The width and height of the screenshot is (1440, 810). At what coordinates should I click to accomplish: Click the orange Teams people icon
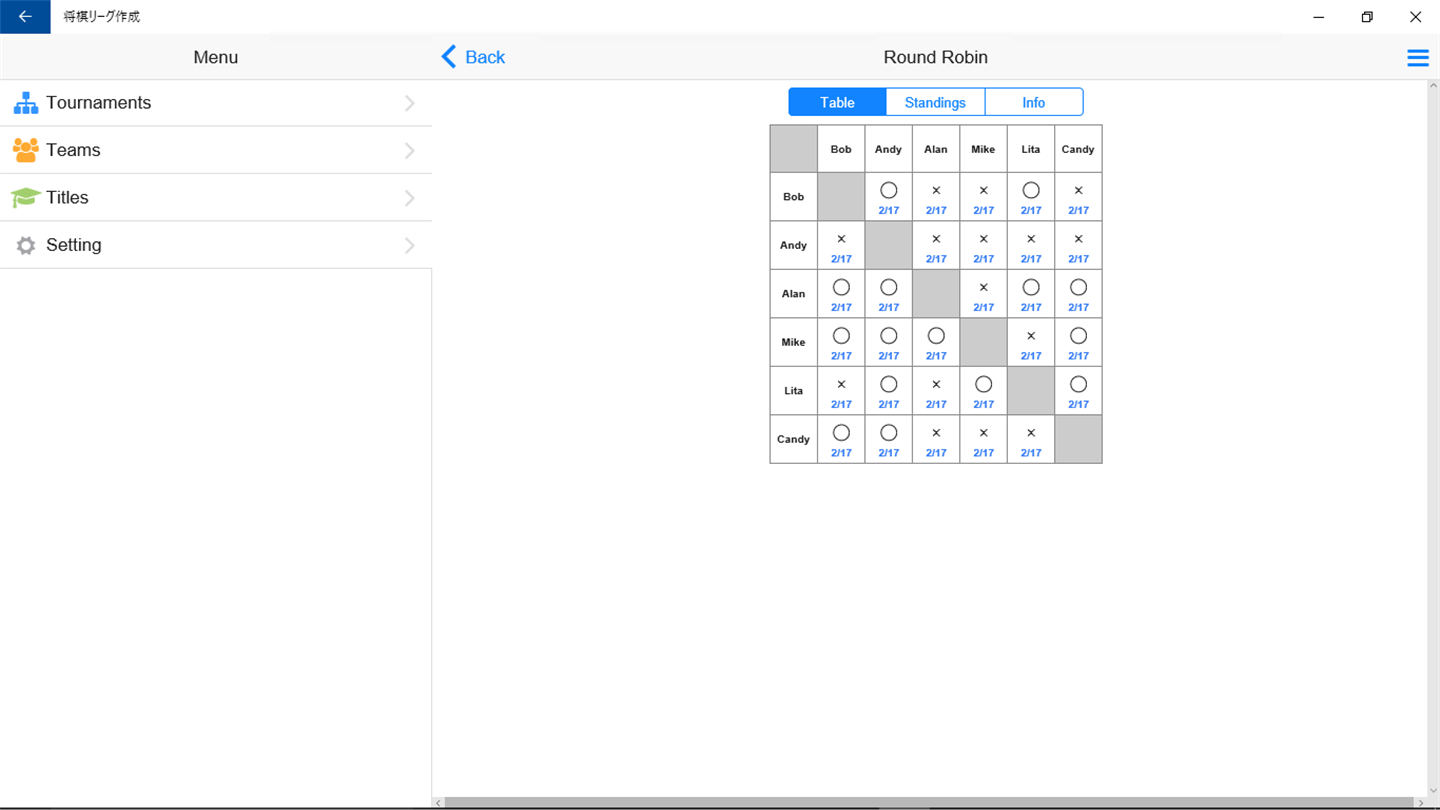25,150
